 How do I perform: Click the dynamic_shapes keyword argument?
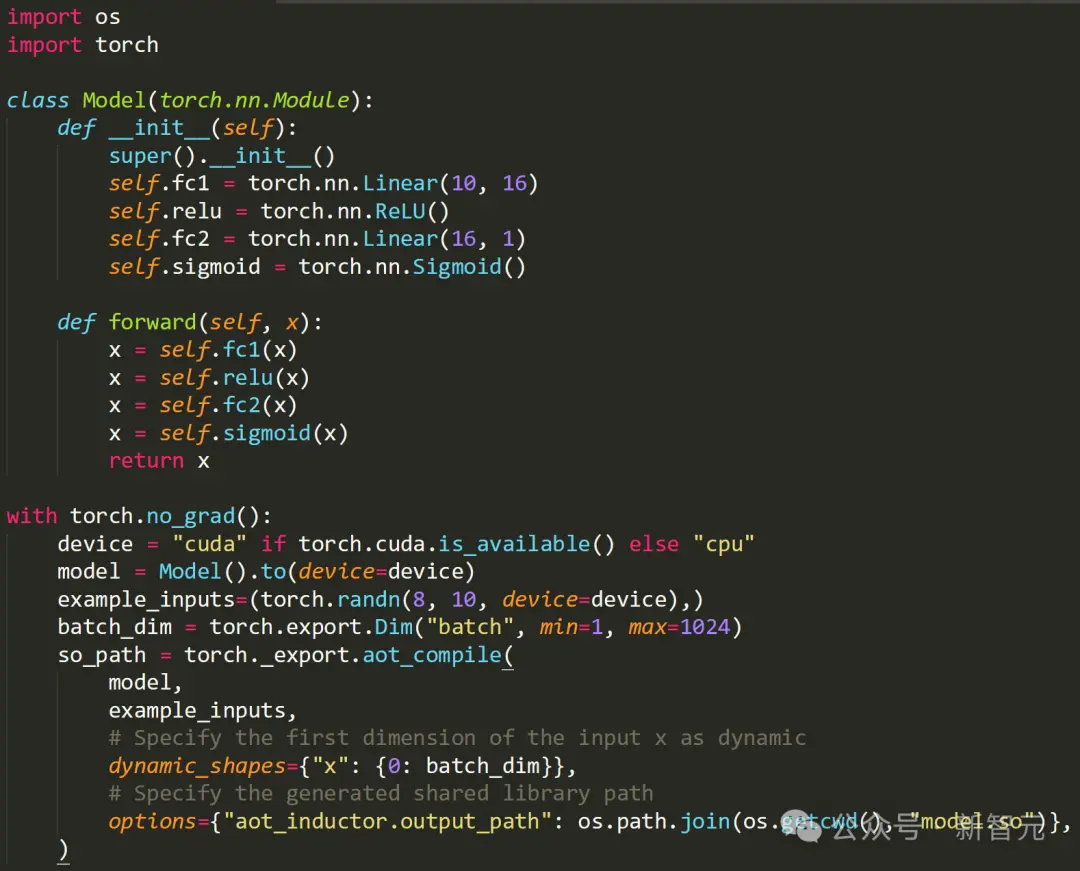[197, 766]
